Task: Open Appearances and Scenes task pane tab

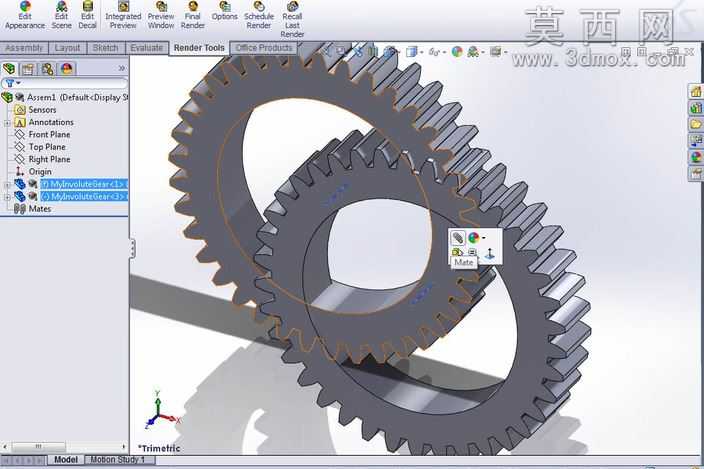Action: (696, 157)
